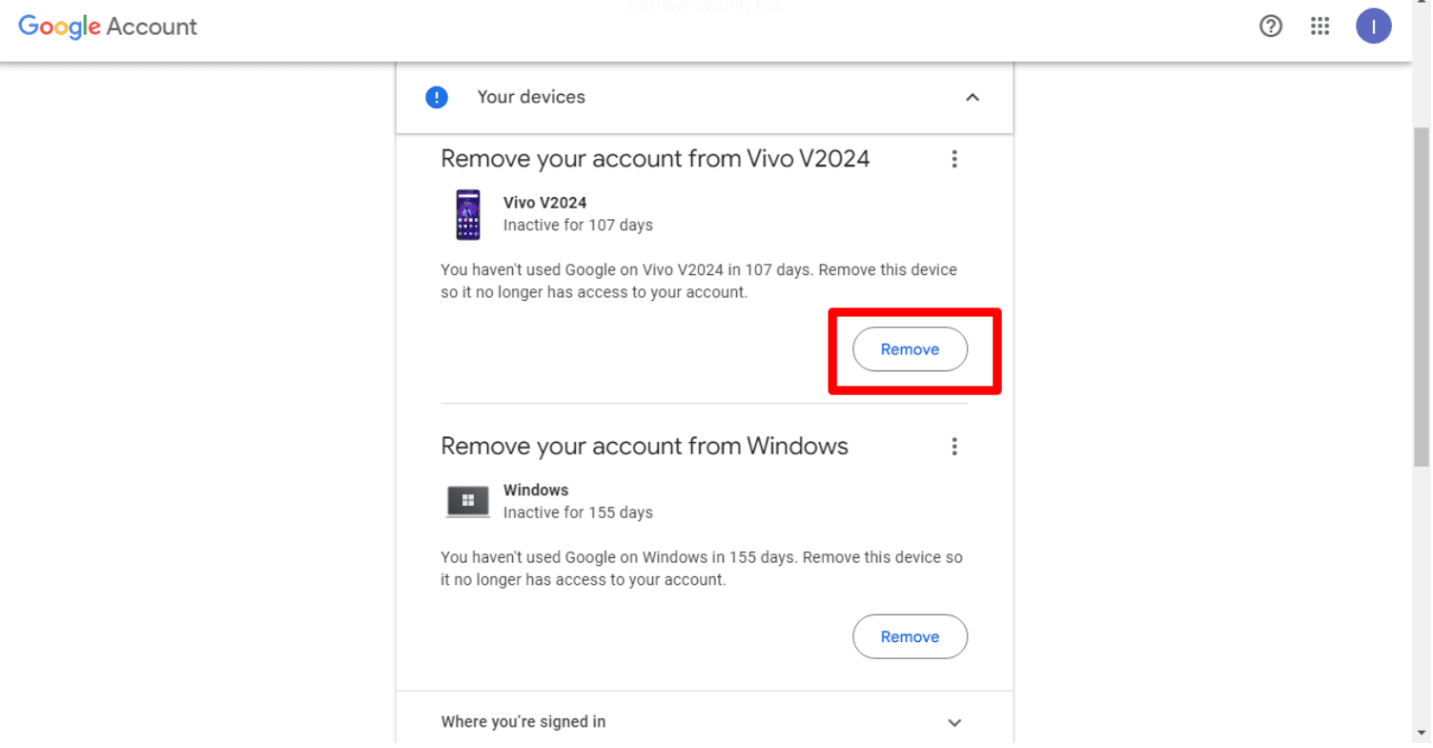The width and height of the screenshot is (1433, 748).
Task: Remove account from the Windows device
Action: click(x=909, y=637)
